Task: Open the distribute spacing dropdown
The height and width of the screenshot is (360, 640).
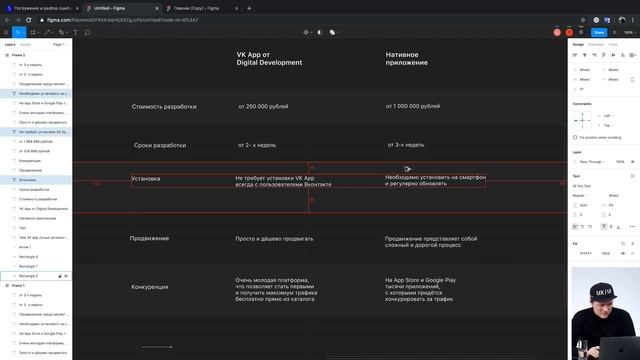Action: pos(633,55)
